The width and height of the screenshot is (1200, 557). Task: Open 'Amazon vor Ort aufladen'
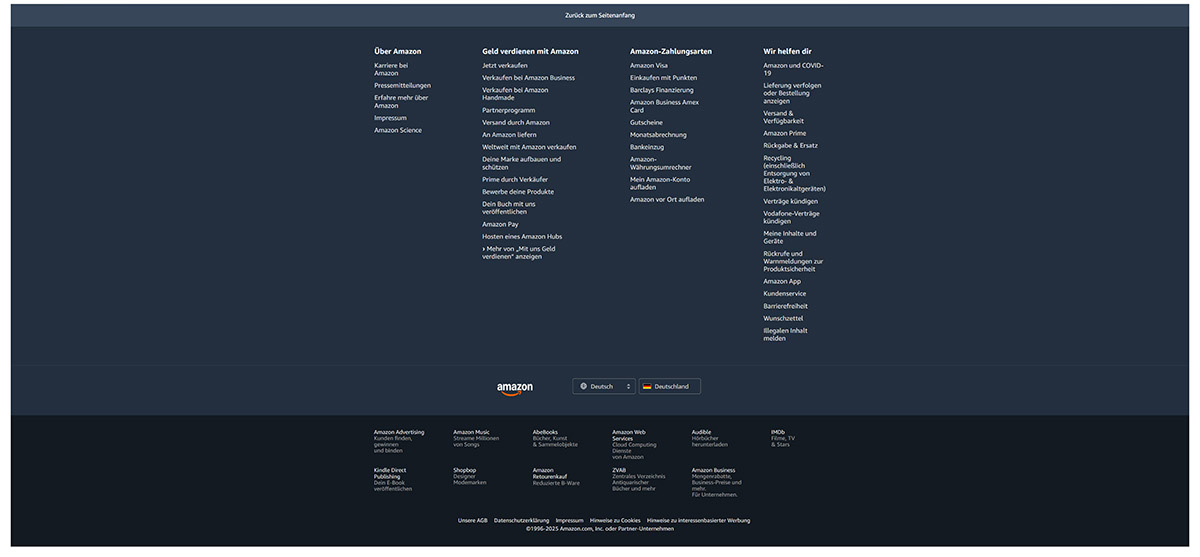pyautogui.click(x=667, y=199)
